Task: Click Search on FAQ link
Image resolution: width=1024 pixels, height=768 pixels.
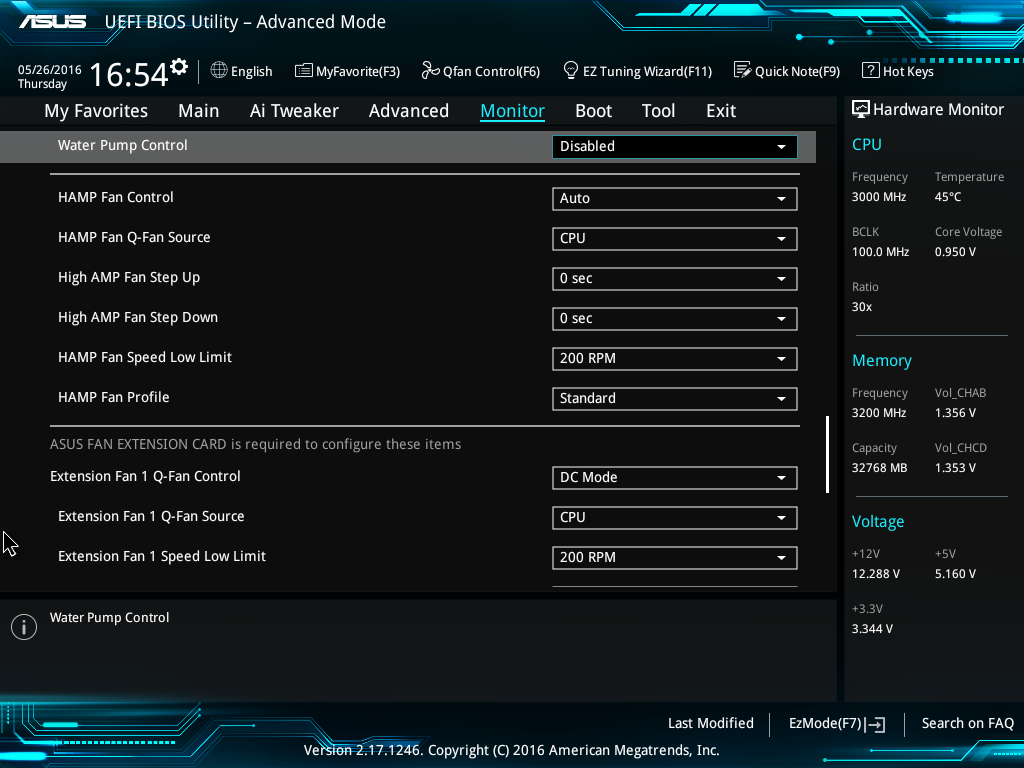Action: click(x=967, y=724)
